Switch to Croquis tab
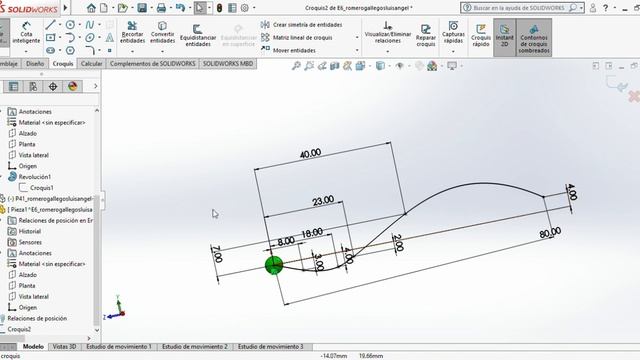 (x=63, y=64)
